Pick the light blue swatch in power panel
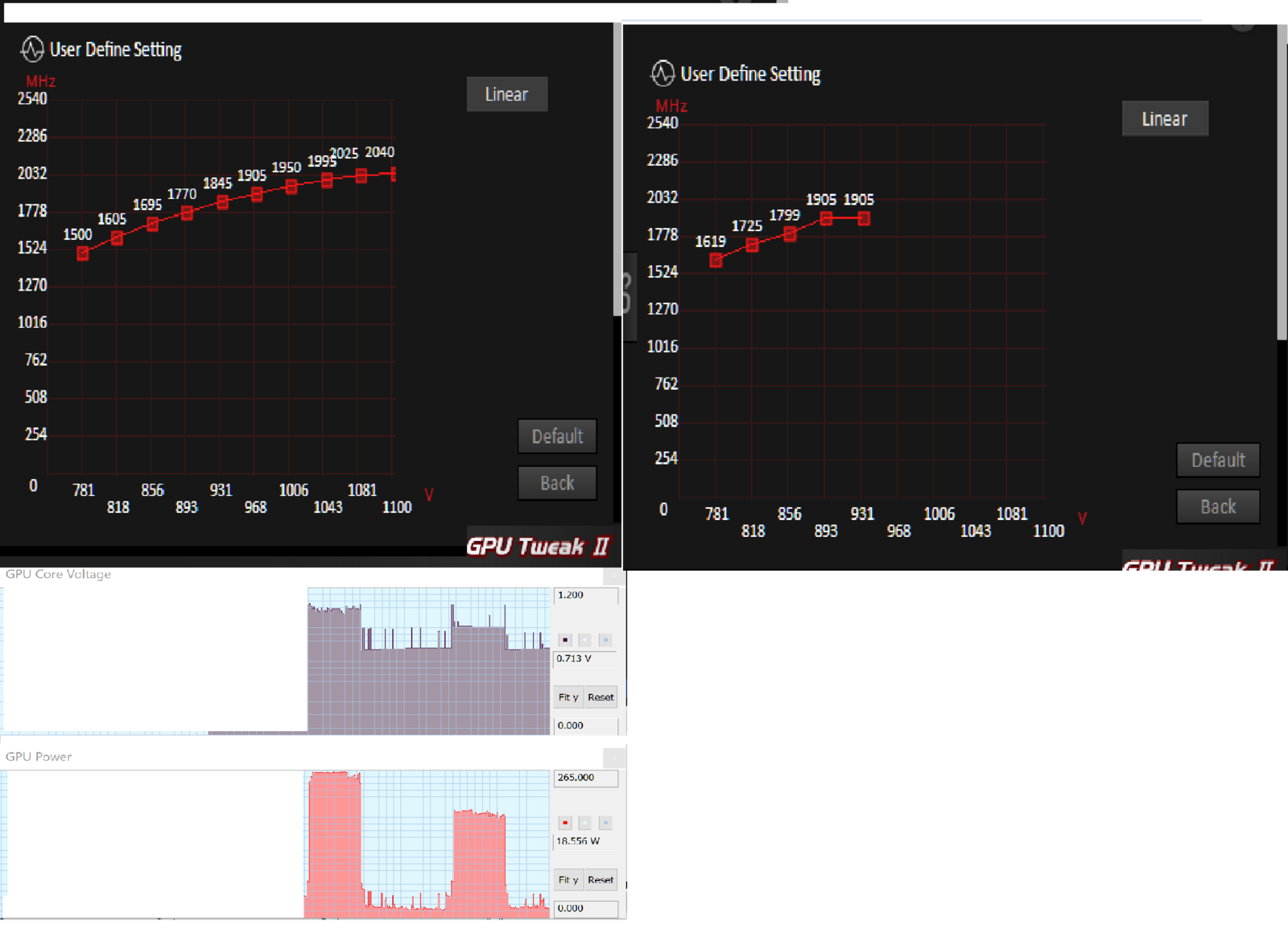1288x950 pixels. (x=605, y=823)
